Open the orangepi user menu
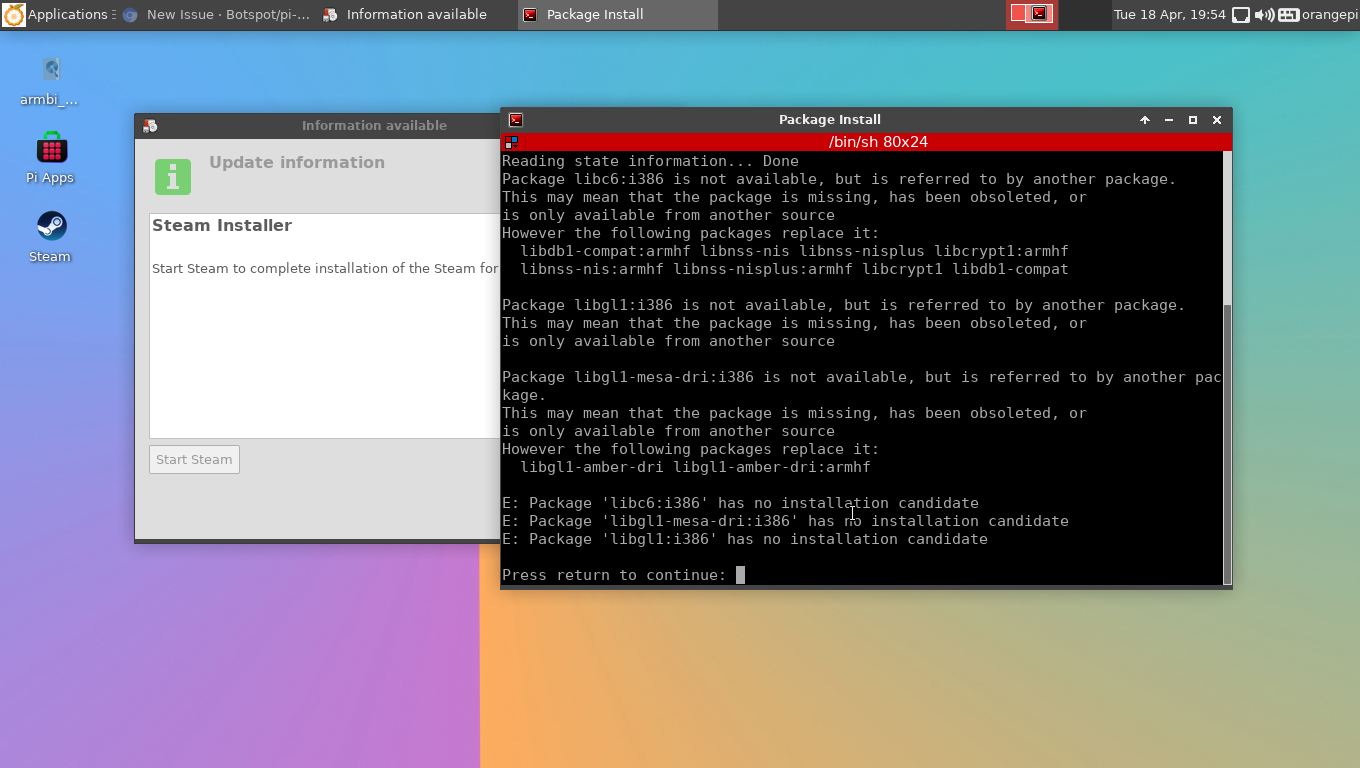Image resolution: width=1360 pixels, height=768 pixels. 1330,14
